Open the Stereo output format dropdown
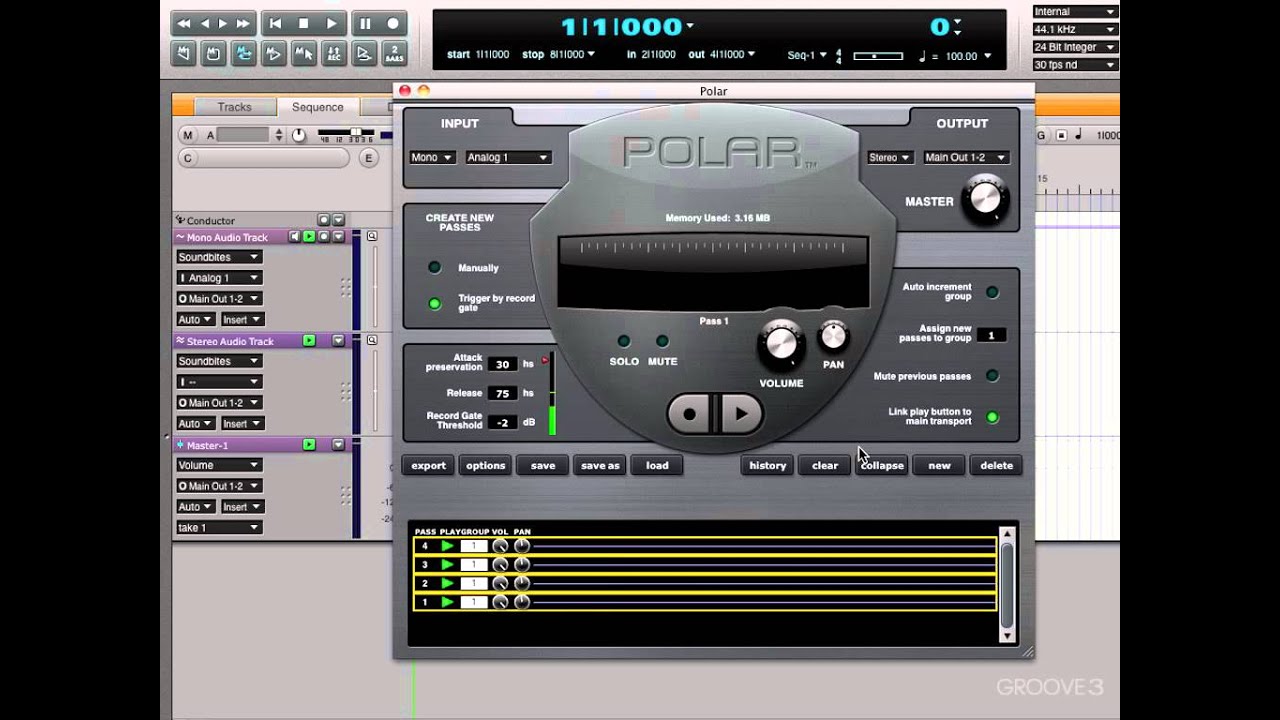This screenshot has width=1280, height=720. 890,157
